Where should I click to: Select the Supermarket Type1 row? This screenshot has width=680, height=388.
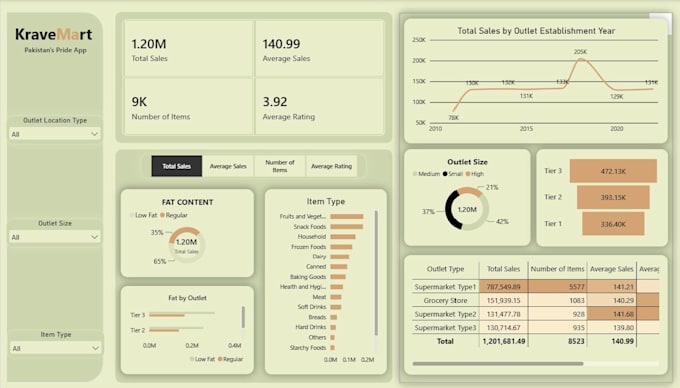(536, 287)
